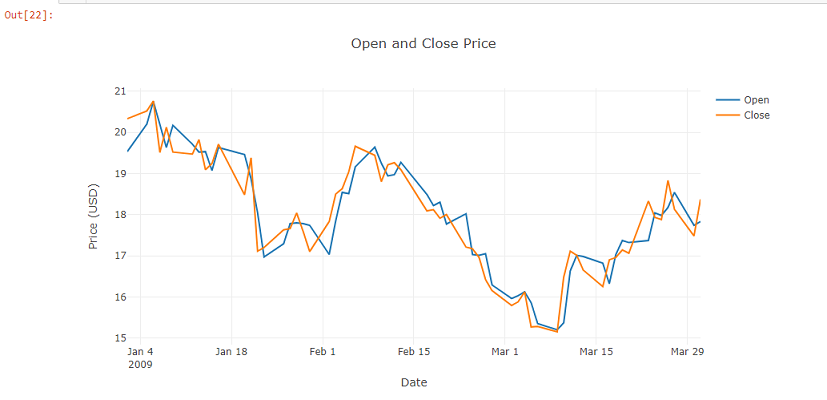Click the Feb 15 x-axis tick label
This screenshot has width=827, height=400.
click(x=414, y=352)
